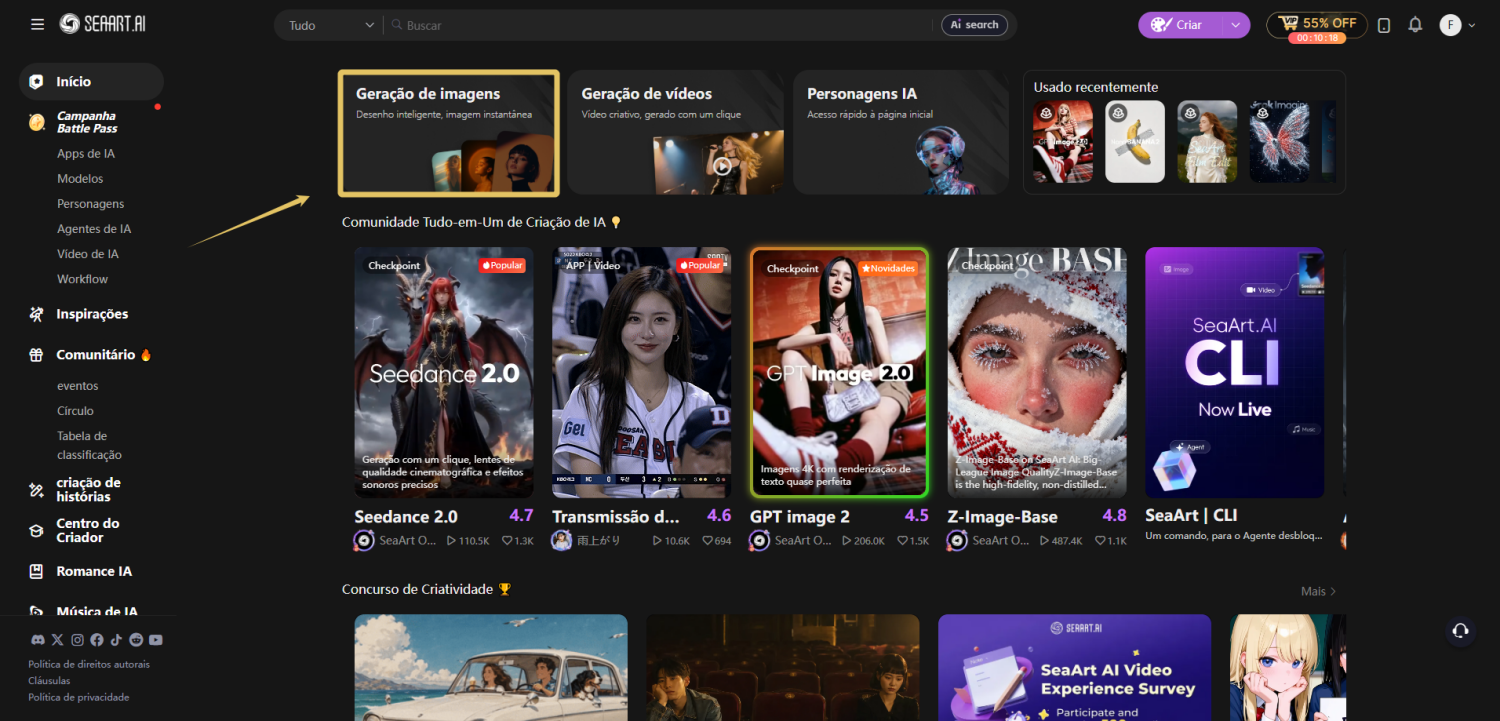Click the Transmissão d... card title

coord(616,517)
